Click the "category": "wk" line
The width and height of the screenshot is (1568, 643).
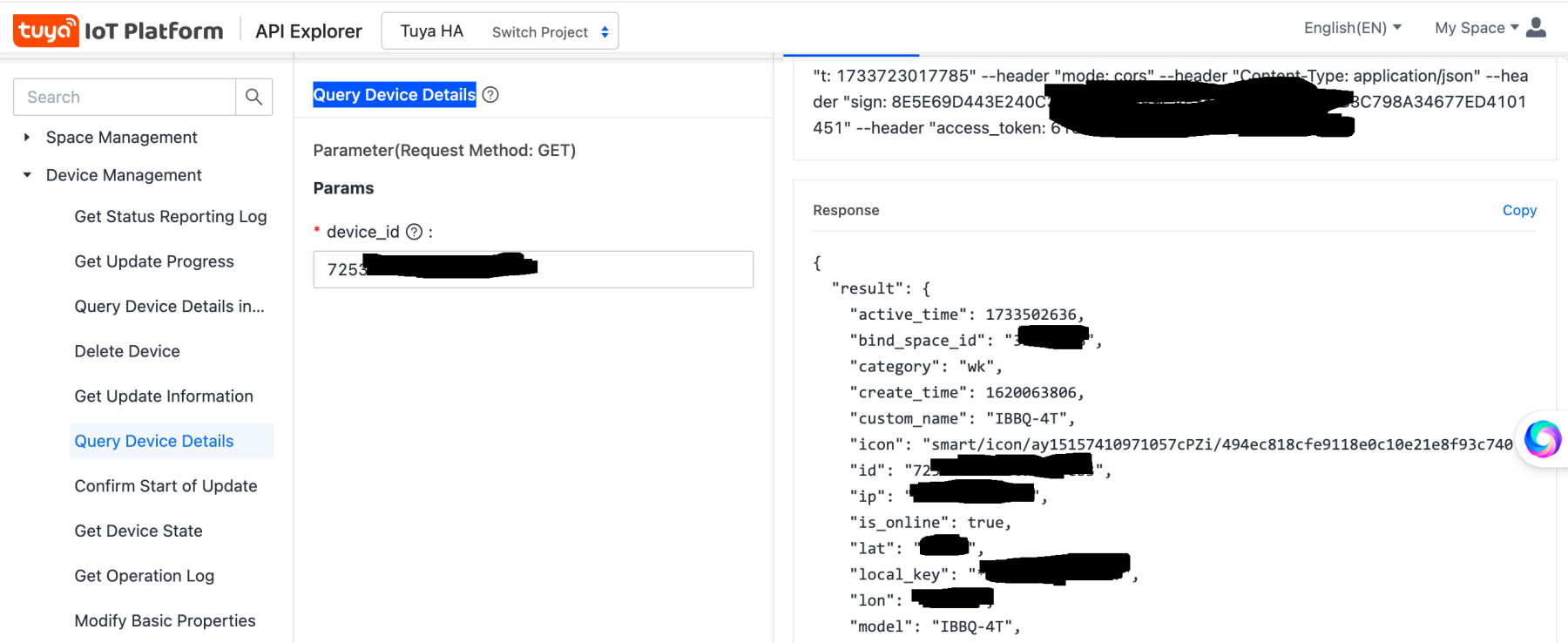(x=926, y=366)
